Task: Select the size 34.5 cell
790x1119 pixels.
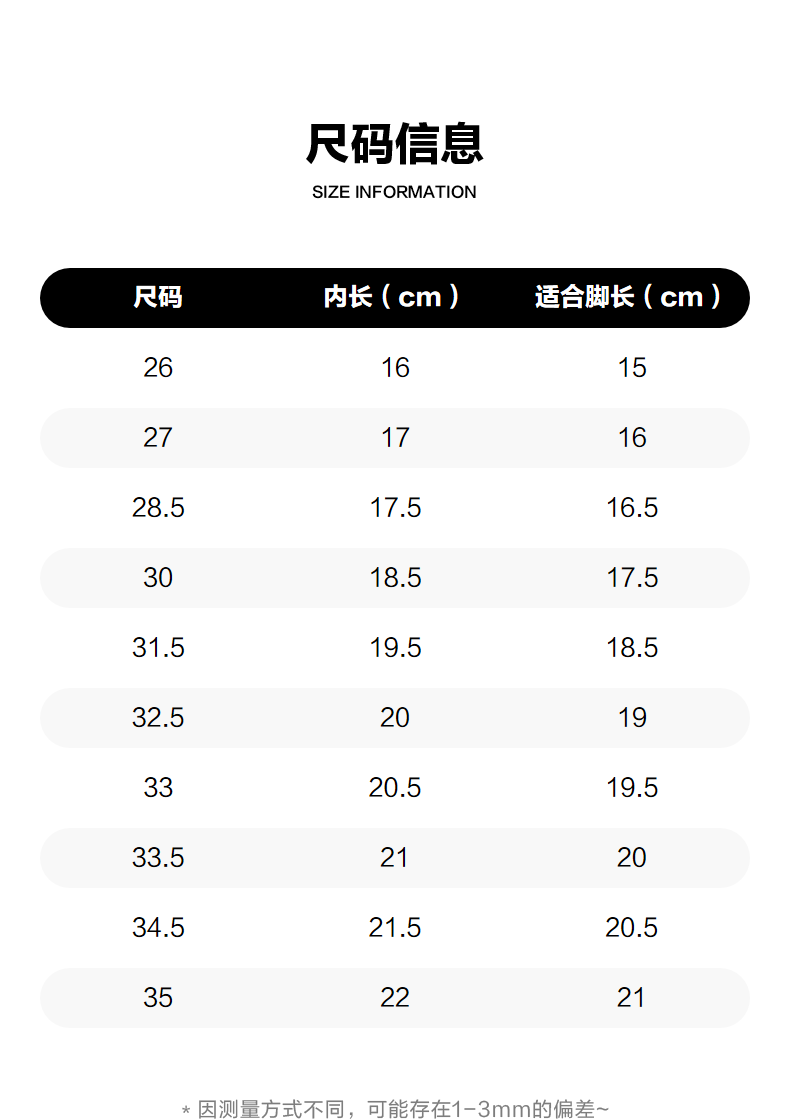Action: pos(158,928)
